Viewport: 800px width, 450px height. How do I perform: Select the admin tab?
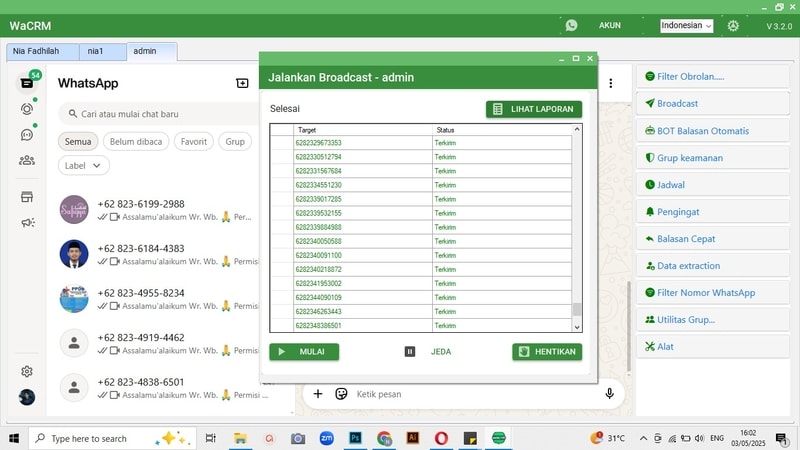(152, 52)
